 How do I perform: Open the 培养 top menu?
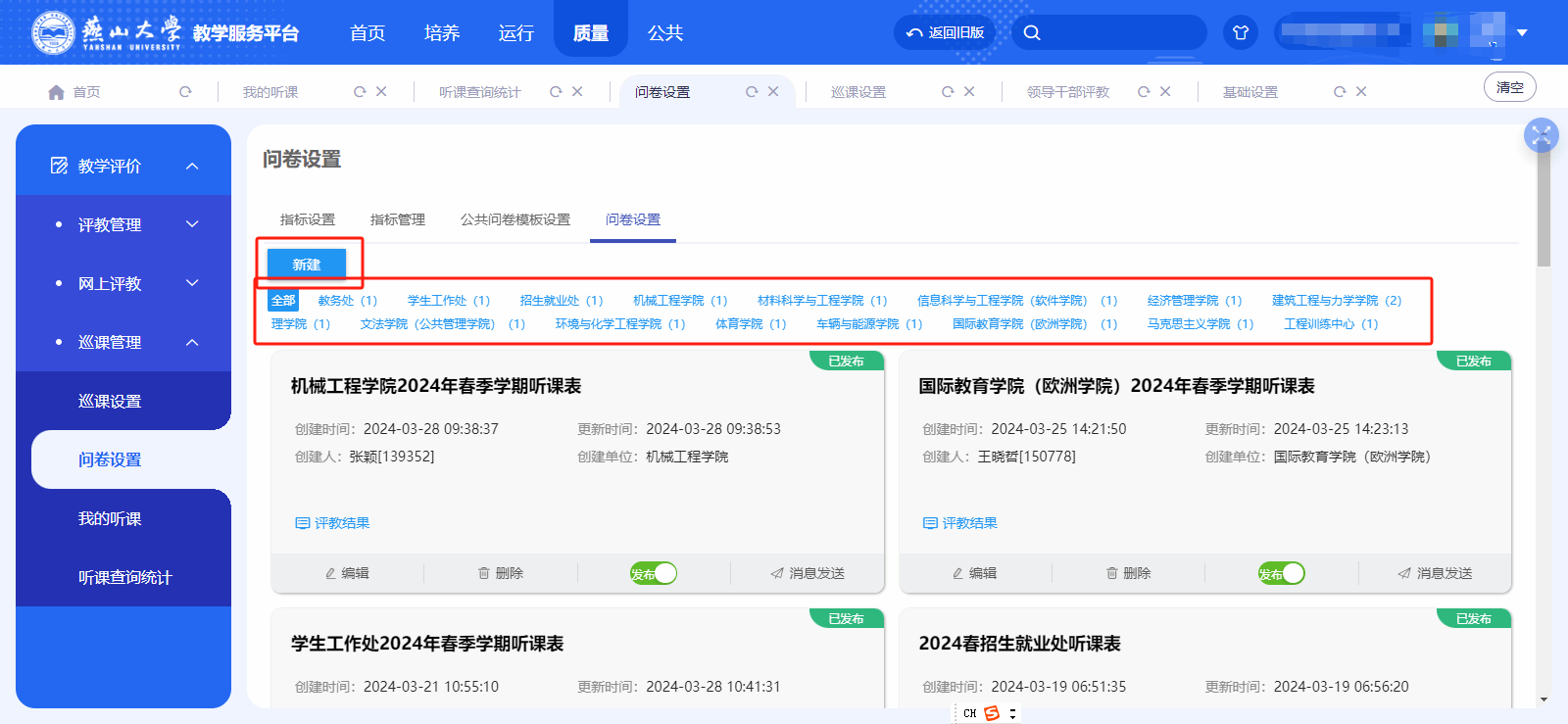click(441, 33)
